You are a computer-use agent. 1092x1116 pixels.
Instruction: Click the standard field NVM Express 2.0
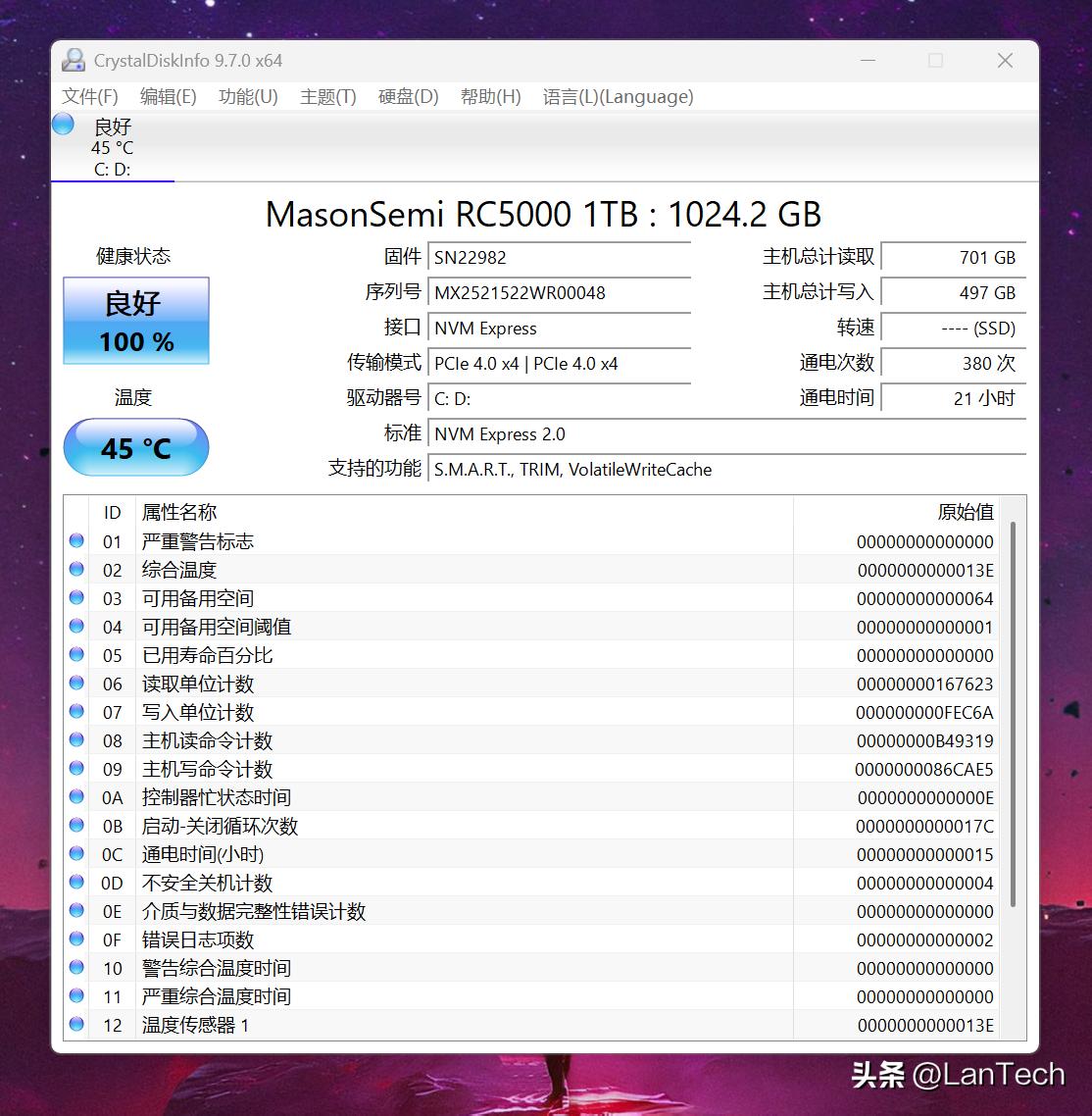pyautogui.click(x=726, y=434)
